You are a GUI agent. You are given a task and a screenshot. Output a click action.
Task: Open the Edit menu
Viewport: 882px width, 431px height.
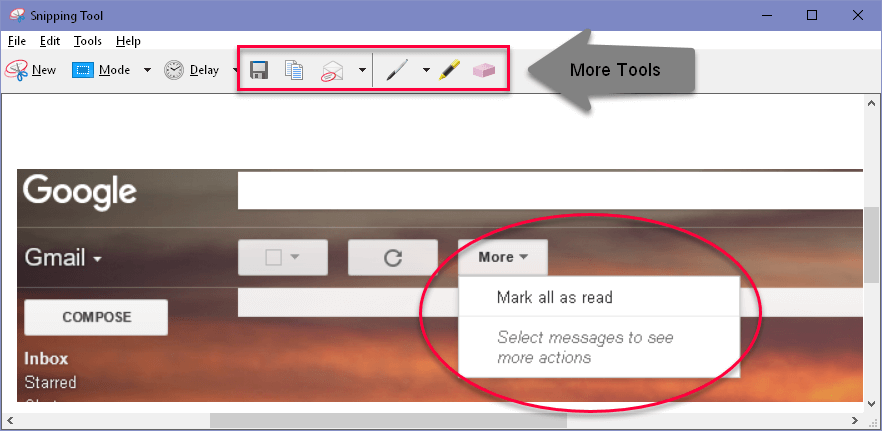(x=50, y=41)
